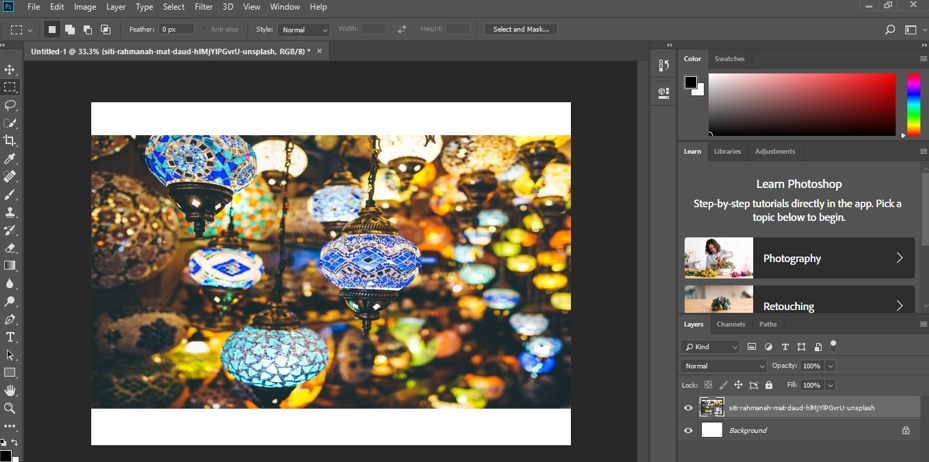Screen dimensions: 929x462
Task: Toggle the layer filter on/off switch
Action: [834, 344]
